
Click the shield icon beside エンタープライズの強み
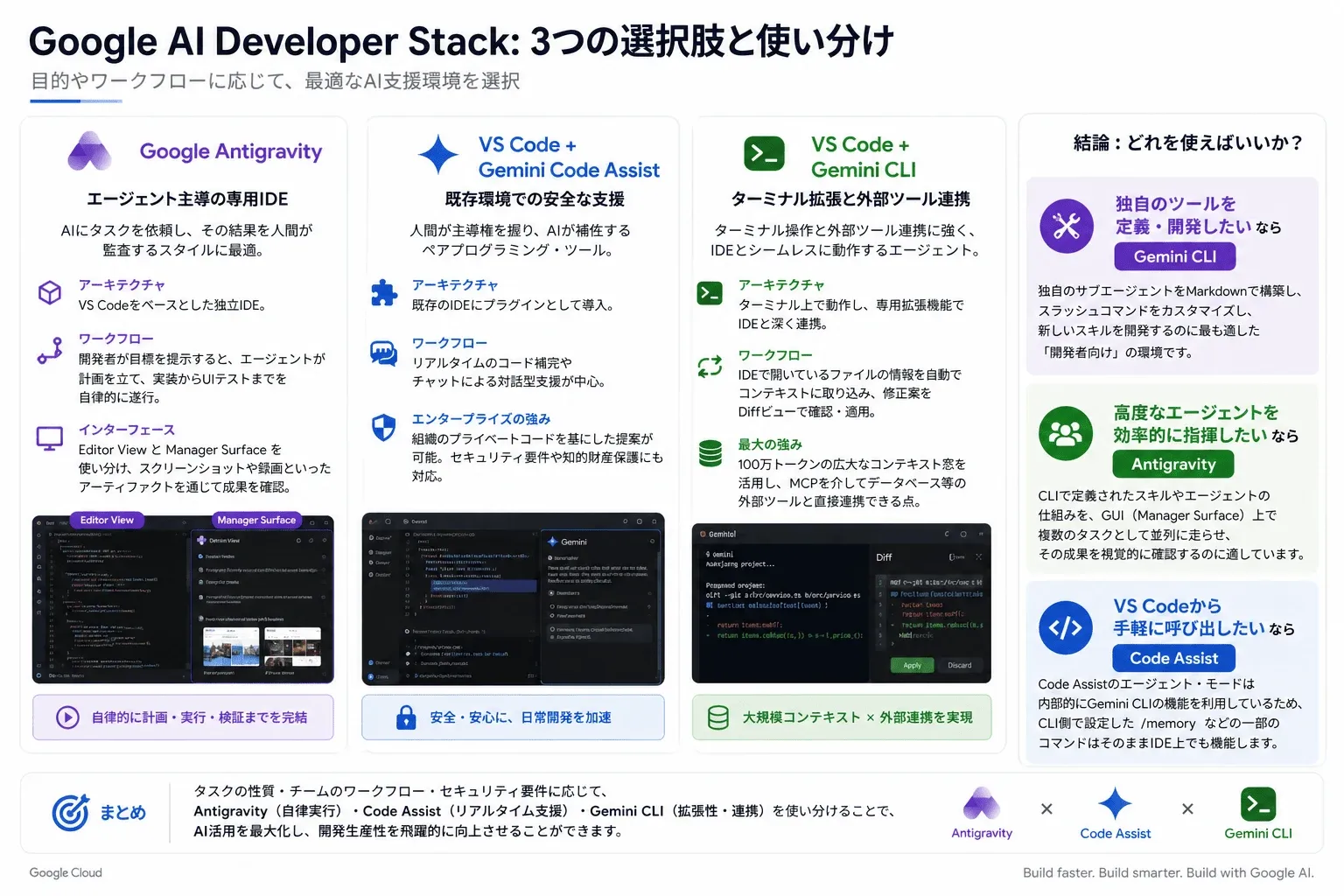point(384,427)
